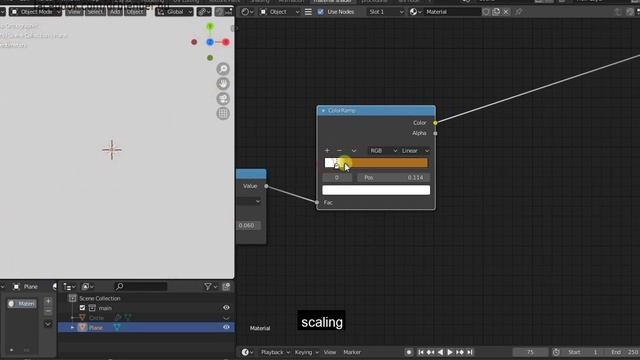The image size is (640, 360).
Task: Open the Slot 1 material slot dropdown
Action: 386,12
